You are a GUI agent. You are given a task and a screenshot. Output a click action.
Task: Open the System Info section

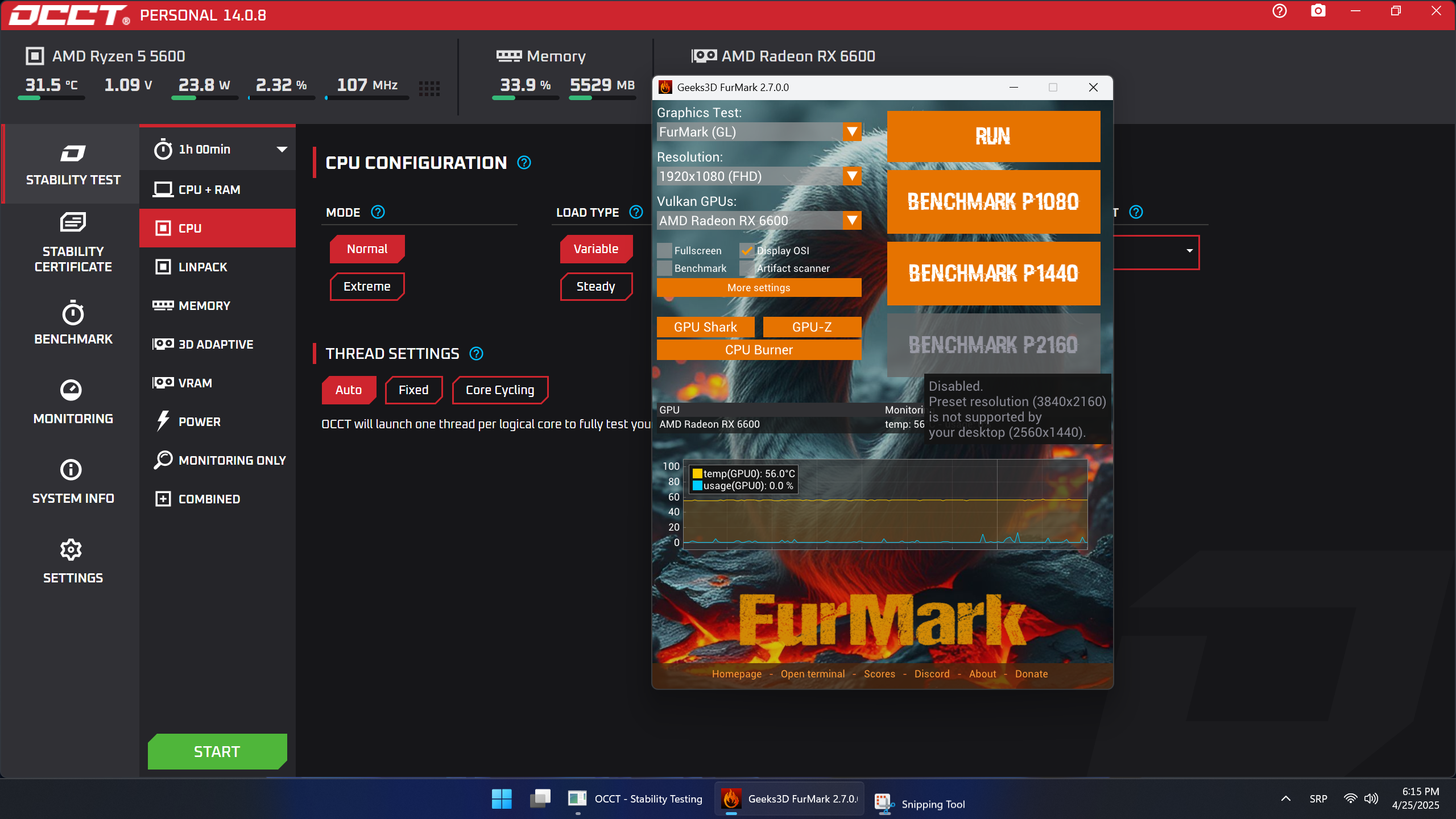[x=72, y=482]
